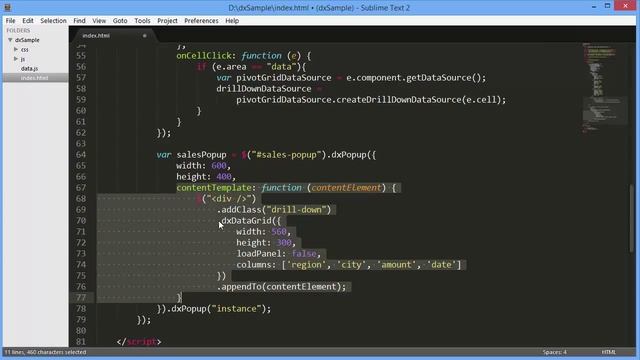This screenshot has width=640, height=360.
Task: Click 'getDataSource()' call on line 57
Action: tap(444, 78)
